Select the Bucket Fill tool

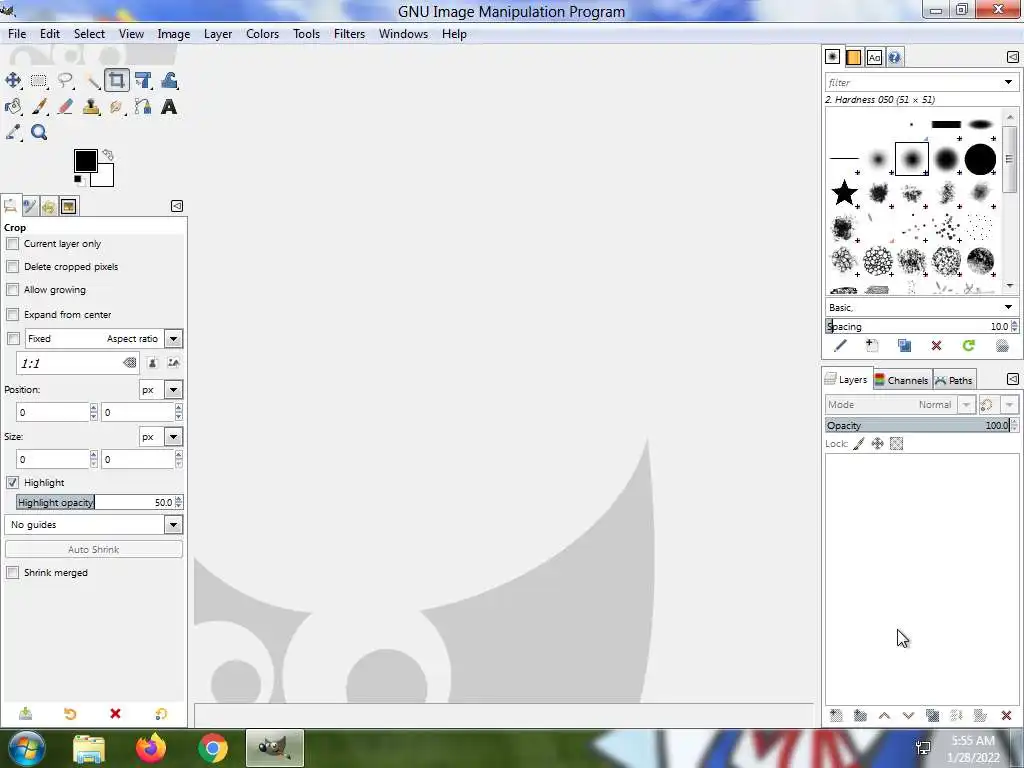12,106
